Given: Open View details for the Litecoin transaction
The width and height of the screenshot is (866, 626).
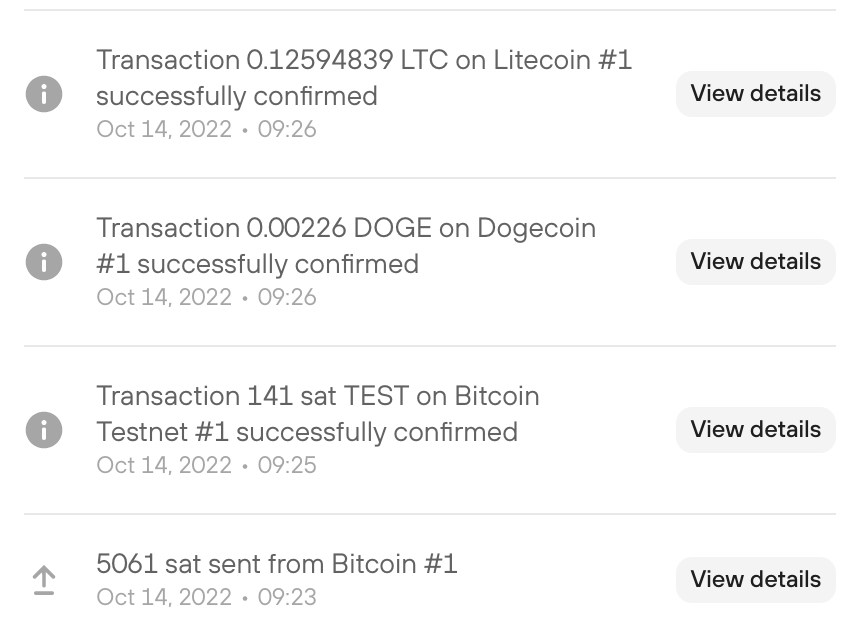Looking at the screenshot, I should pyautogui.click(x=755, y=93).
